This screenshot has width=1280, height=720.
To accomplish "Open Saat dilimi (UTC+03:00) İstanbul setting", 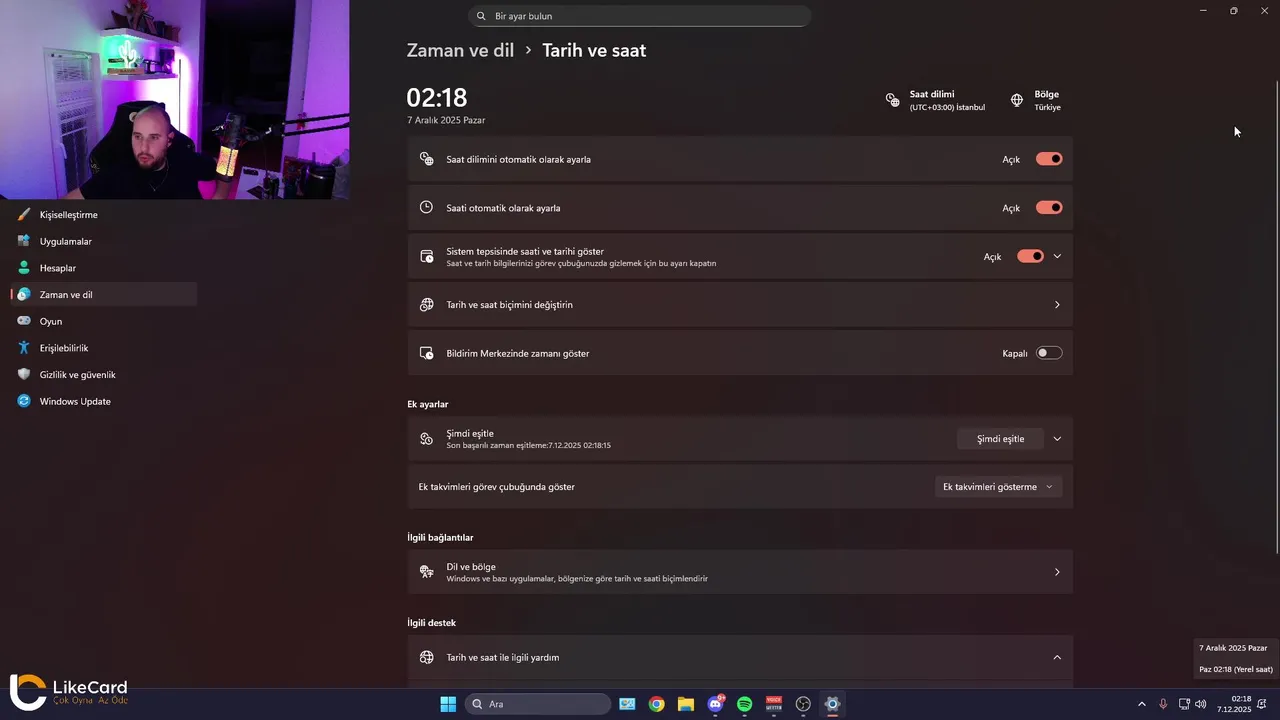I will 936,100.
